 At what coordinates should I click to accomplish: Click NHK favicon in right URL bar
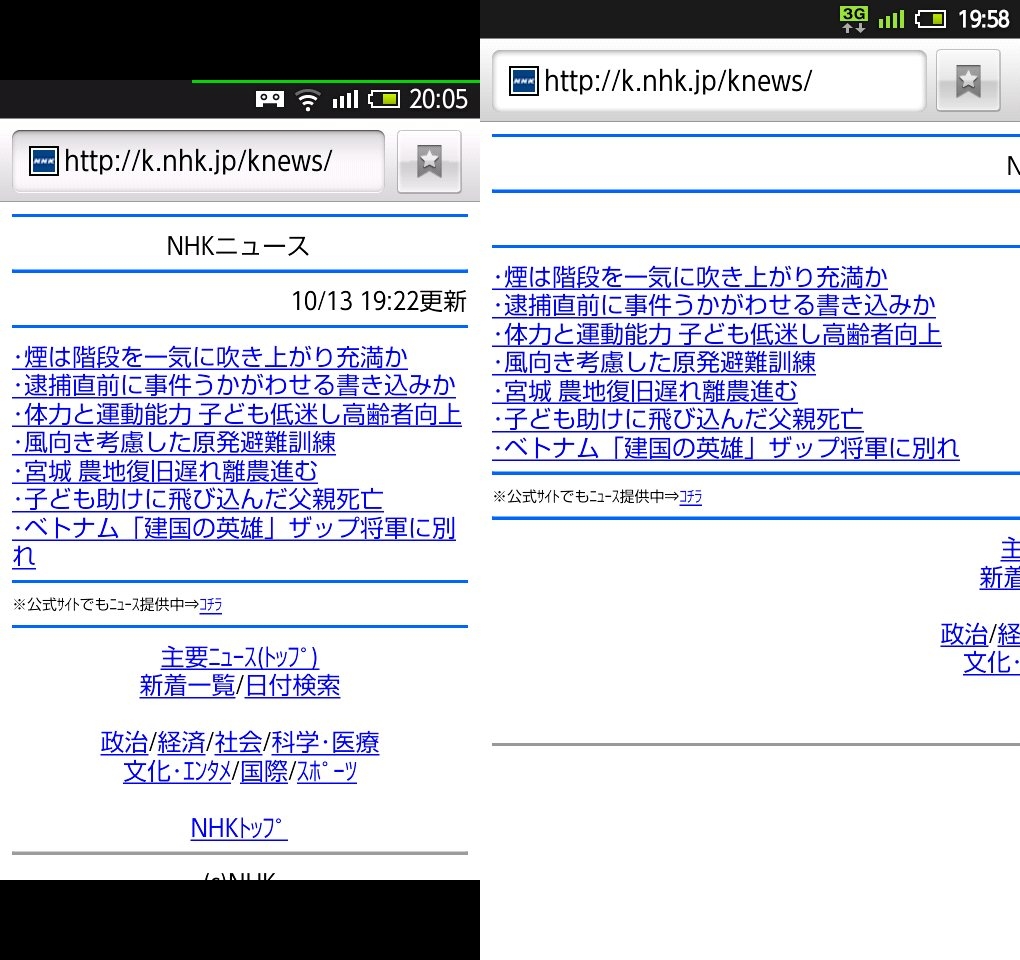[523, 81]
